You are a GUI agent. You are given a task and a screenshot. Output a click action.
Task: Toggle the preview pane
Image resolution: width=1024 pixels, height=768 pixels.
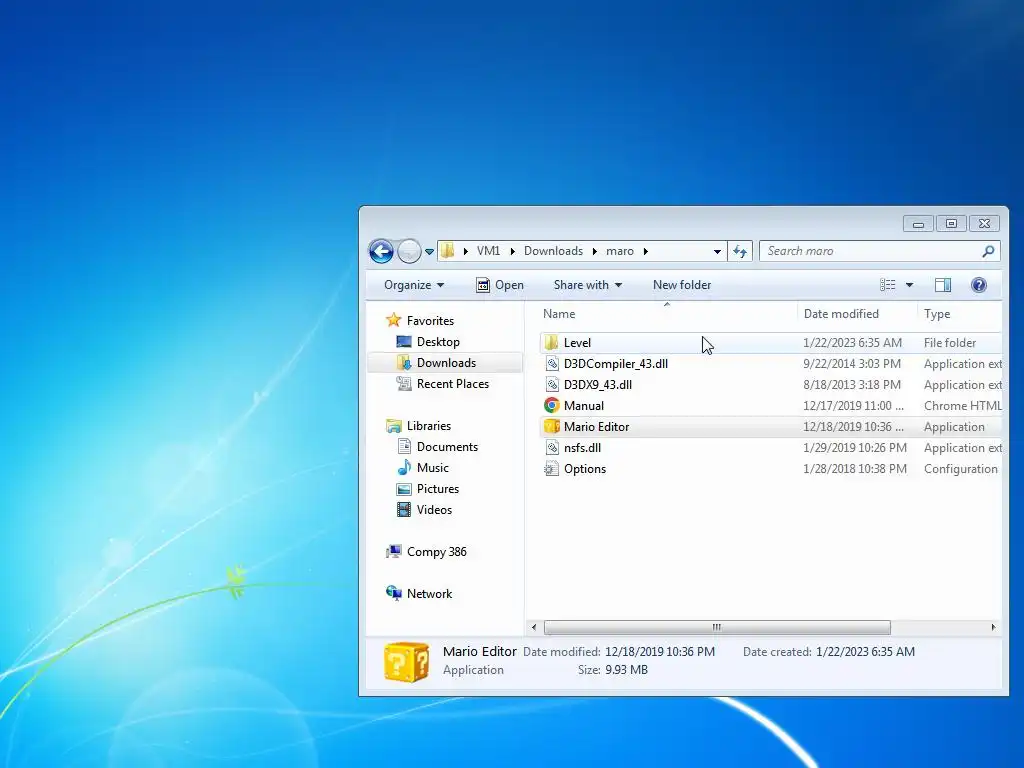942,285
